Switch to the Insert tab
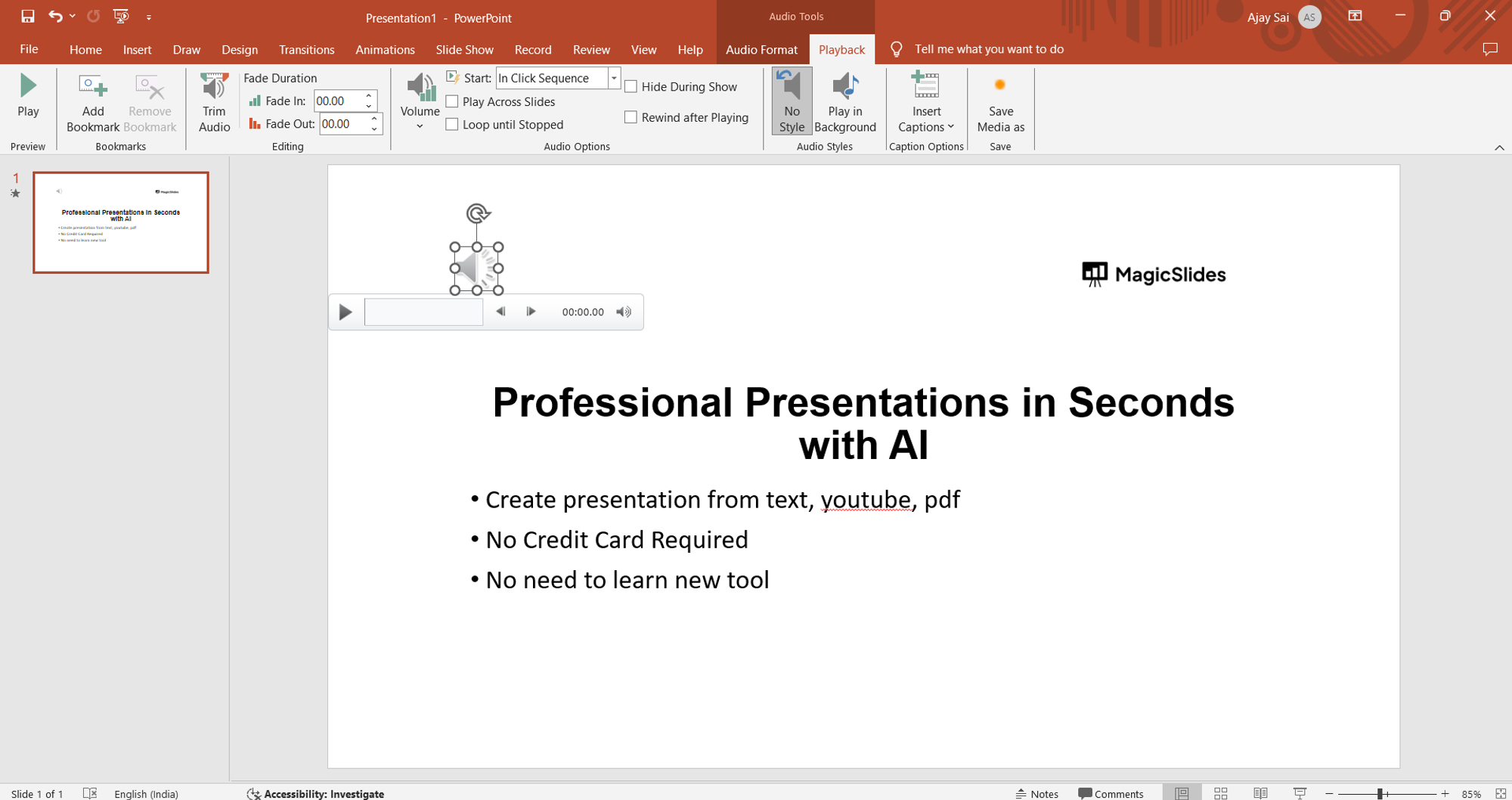This screenshot has width=1512, height=800. (x=137, y=49)
